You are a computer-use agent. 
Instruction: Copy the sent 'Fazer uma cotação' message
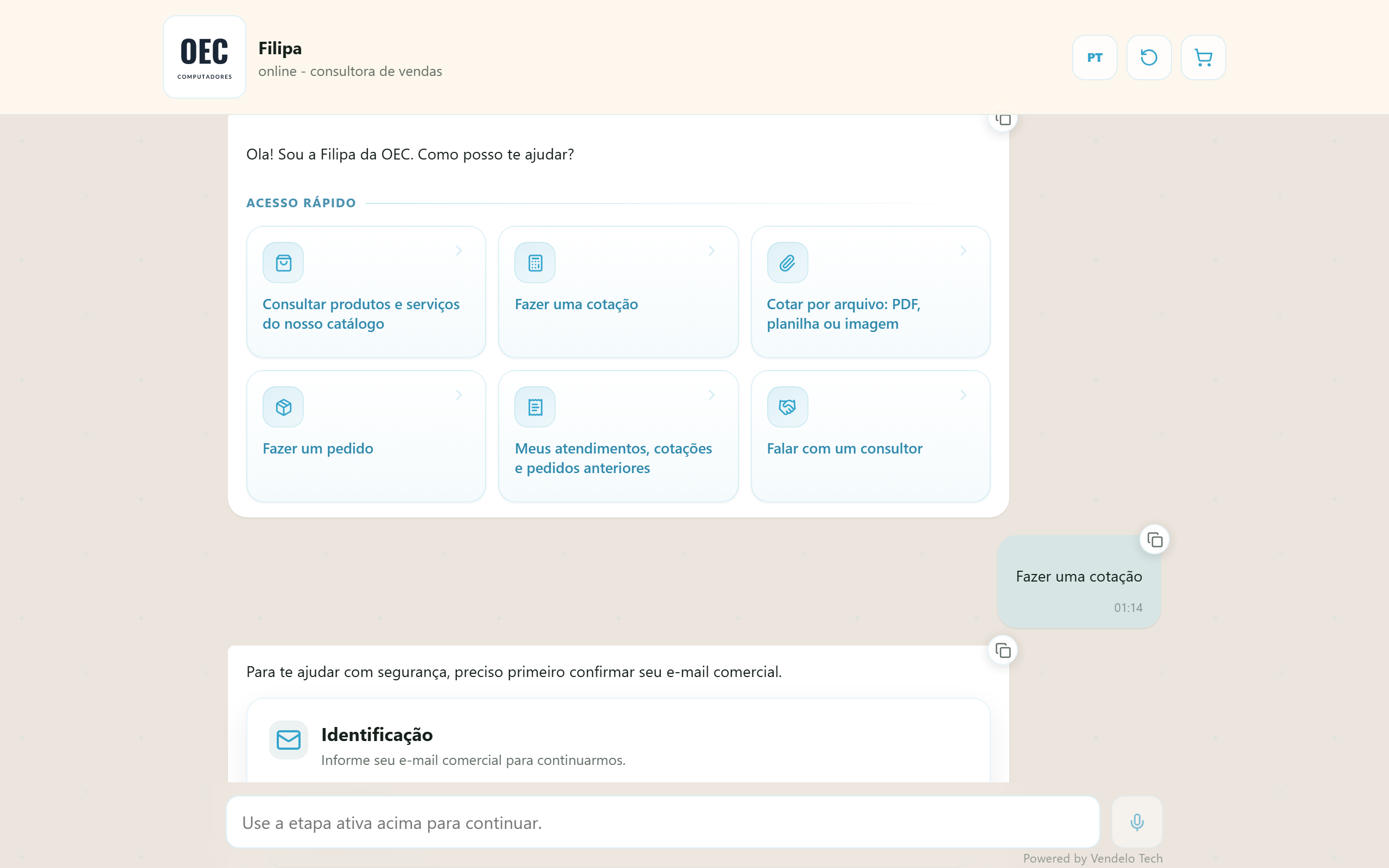(x=1154, y=540)
